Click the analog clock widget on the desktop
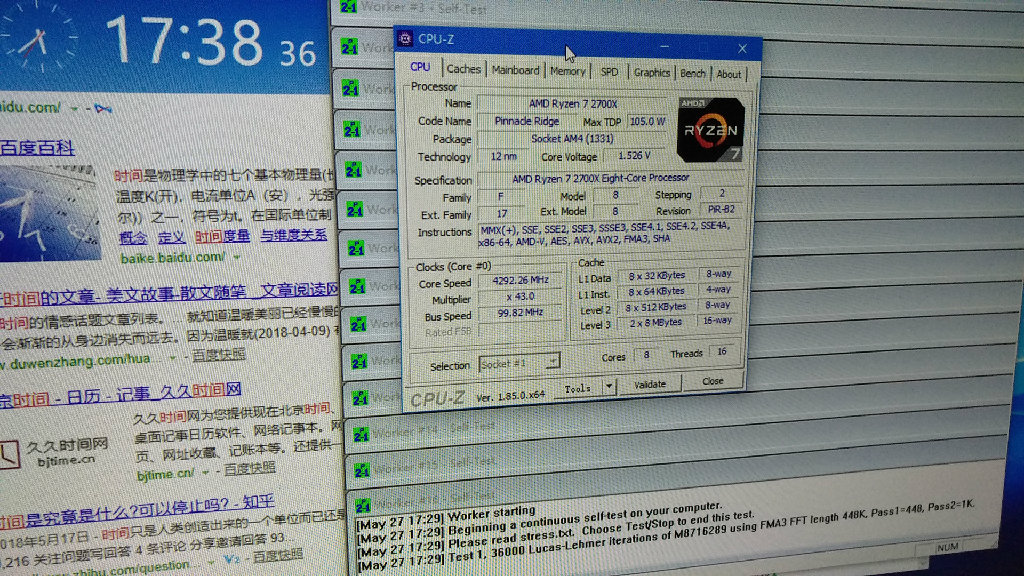The width and height of the screenshot is (1024, 576). (x=37, y=36)
